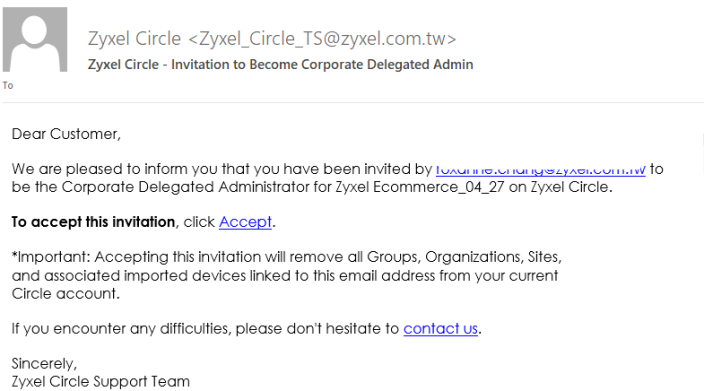Click the bold To accept this invitation text

tap(93, 222)
